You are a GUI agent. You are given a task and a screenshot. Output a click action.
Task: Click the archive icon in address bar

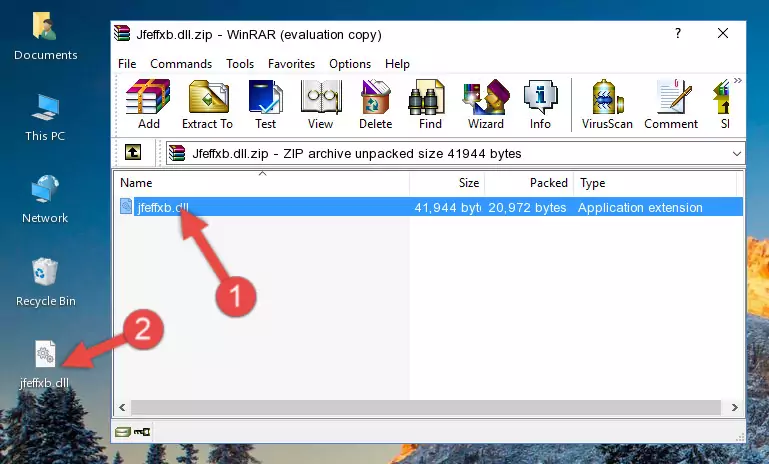177,154
